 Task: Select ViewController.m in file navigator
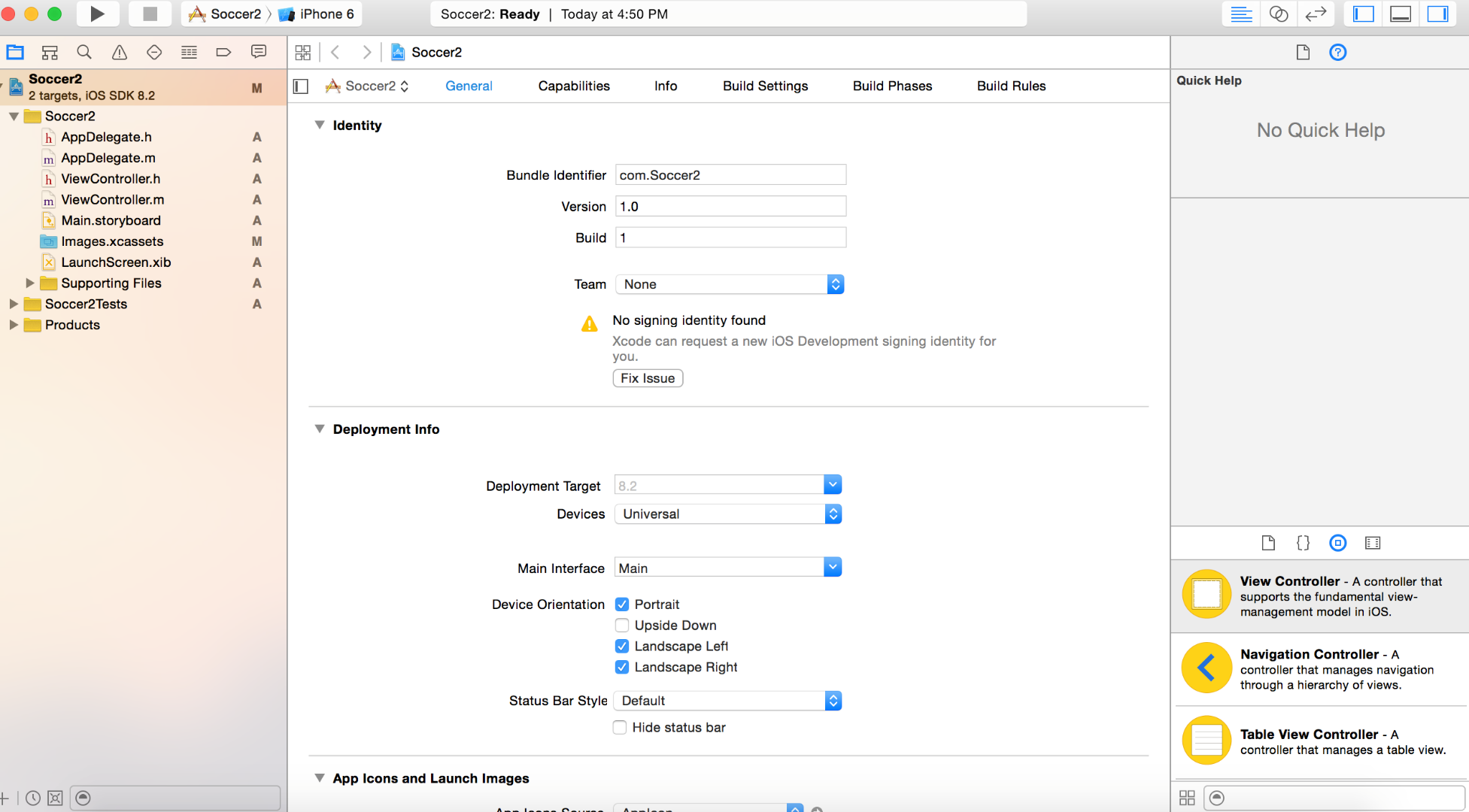coord(111,199)
